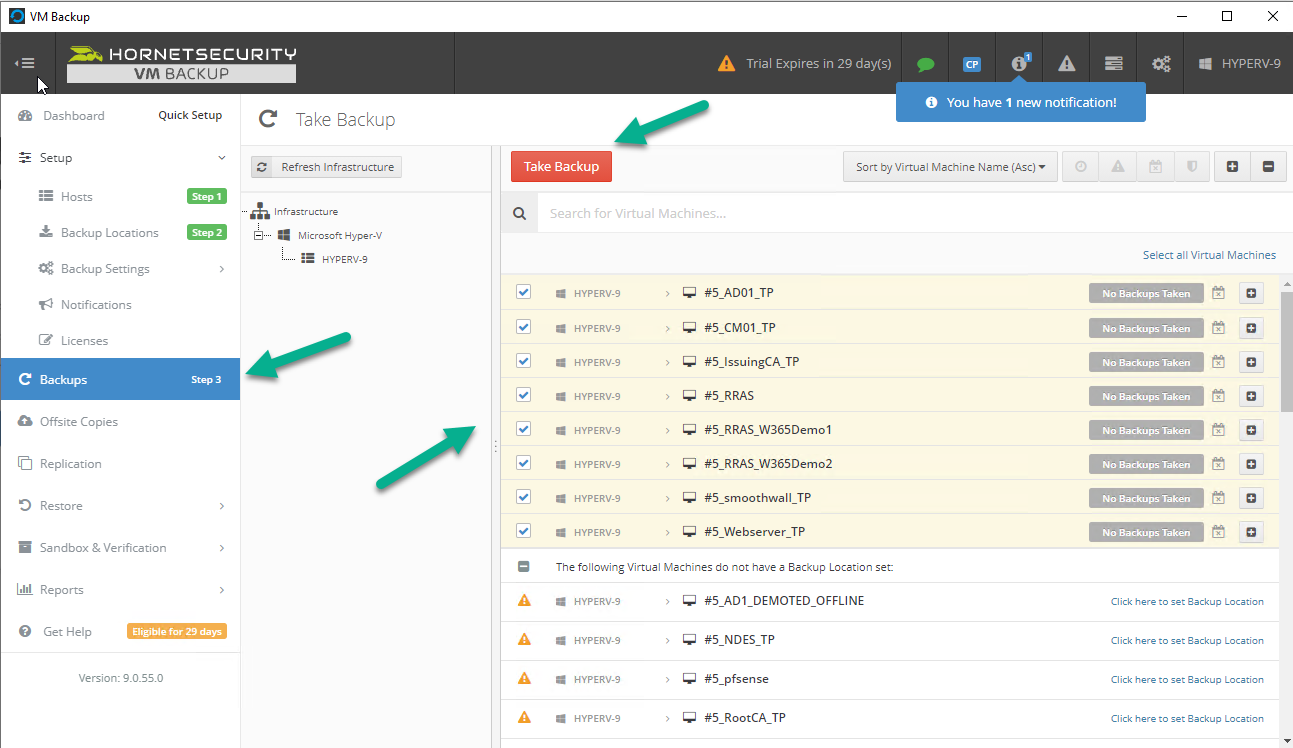Open the Notifications menu item

tap(96, 305)
